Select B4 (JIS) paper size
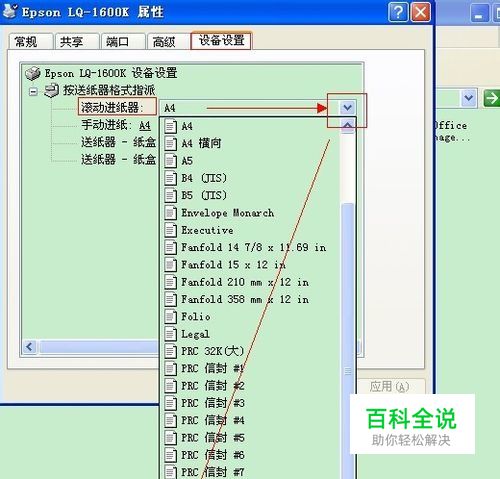500x479 pixels. pos(251,178)
